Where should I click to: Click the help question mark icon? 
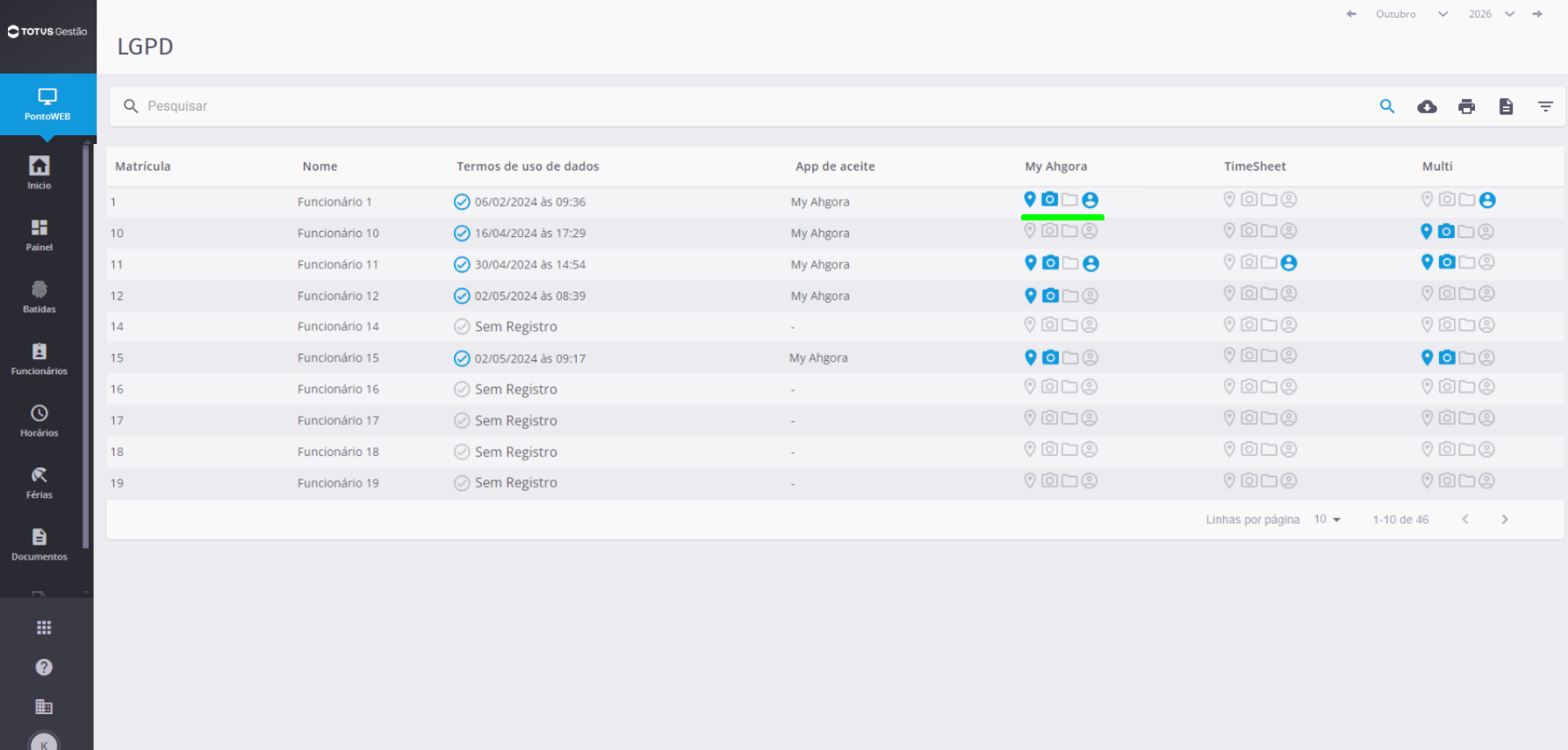click(x=44, y=667)
